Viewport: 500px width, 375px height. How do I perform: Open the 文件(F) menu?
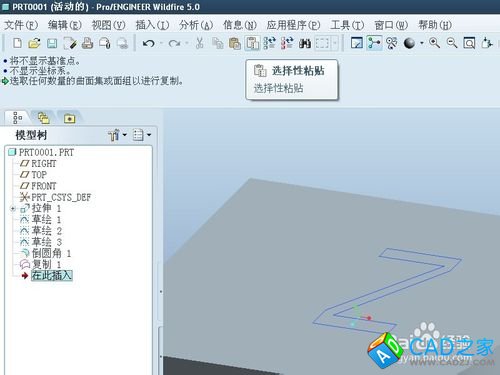(21, 25)
